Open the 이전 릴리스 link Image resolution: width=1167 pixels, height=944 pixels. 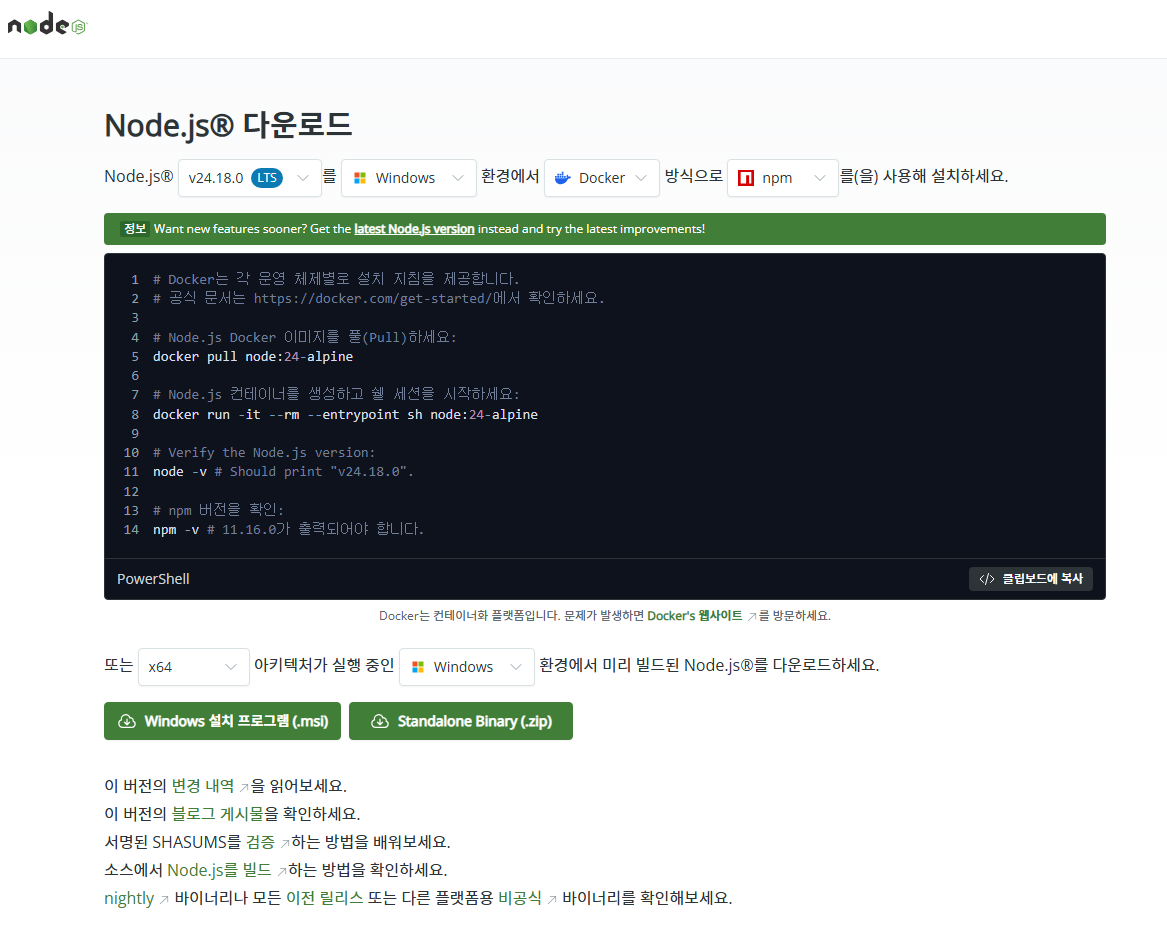click(324, 898)
